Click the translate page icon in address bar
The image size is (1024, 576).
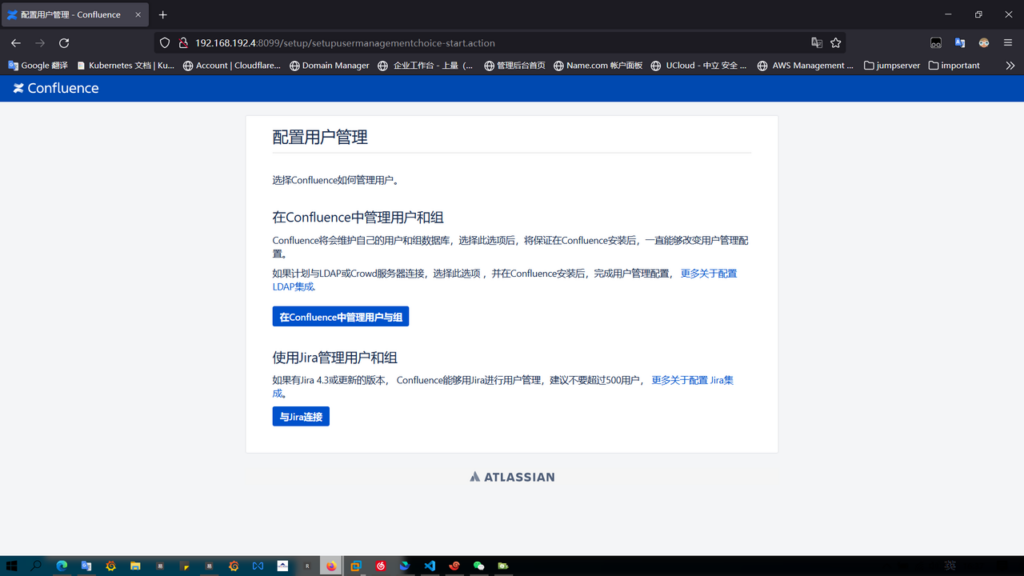[x=817, y=43]
